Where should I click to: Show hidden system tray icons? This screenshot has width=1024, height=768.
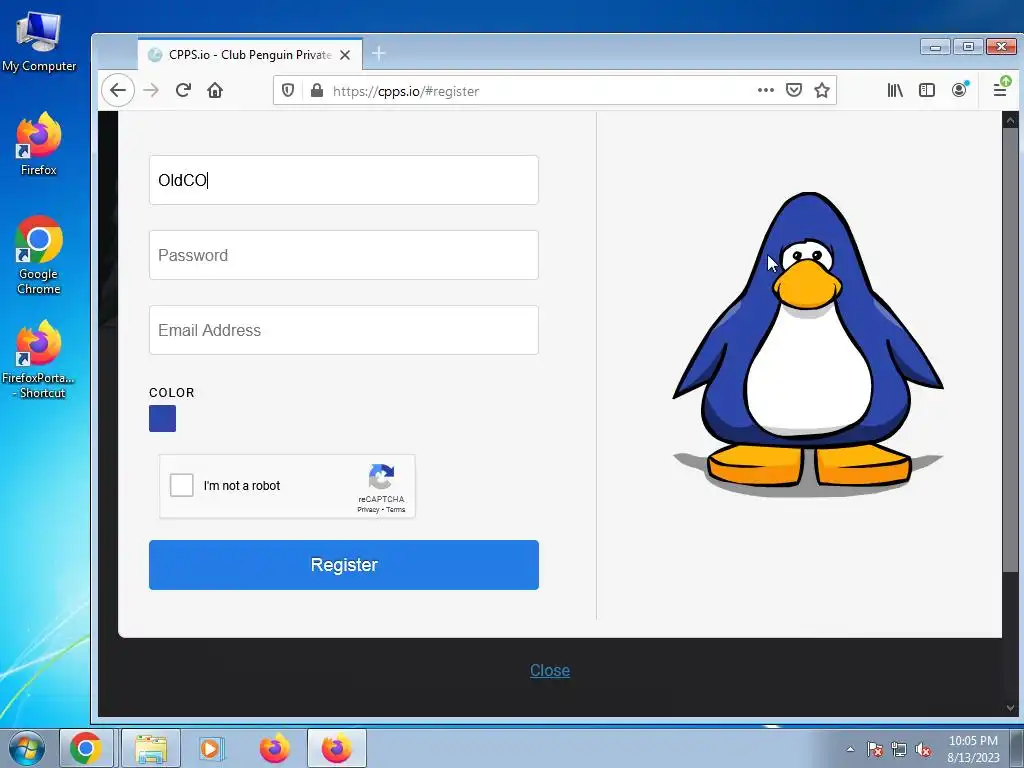[x=850, y=749]
